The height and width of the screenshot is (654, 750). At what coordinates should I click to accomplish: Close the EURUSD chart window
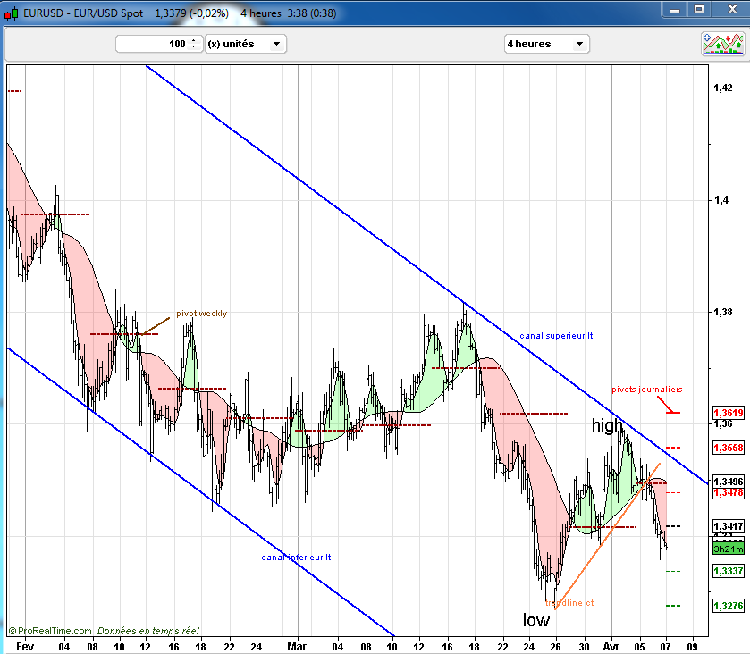click(732, 10)
